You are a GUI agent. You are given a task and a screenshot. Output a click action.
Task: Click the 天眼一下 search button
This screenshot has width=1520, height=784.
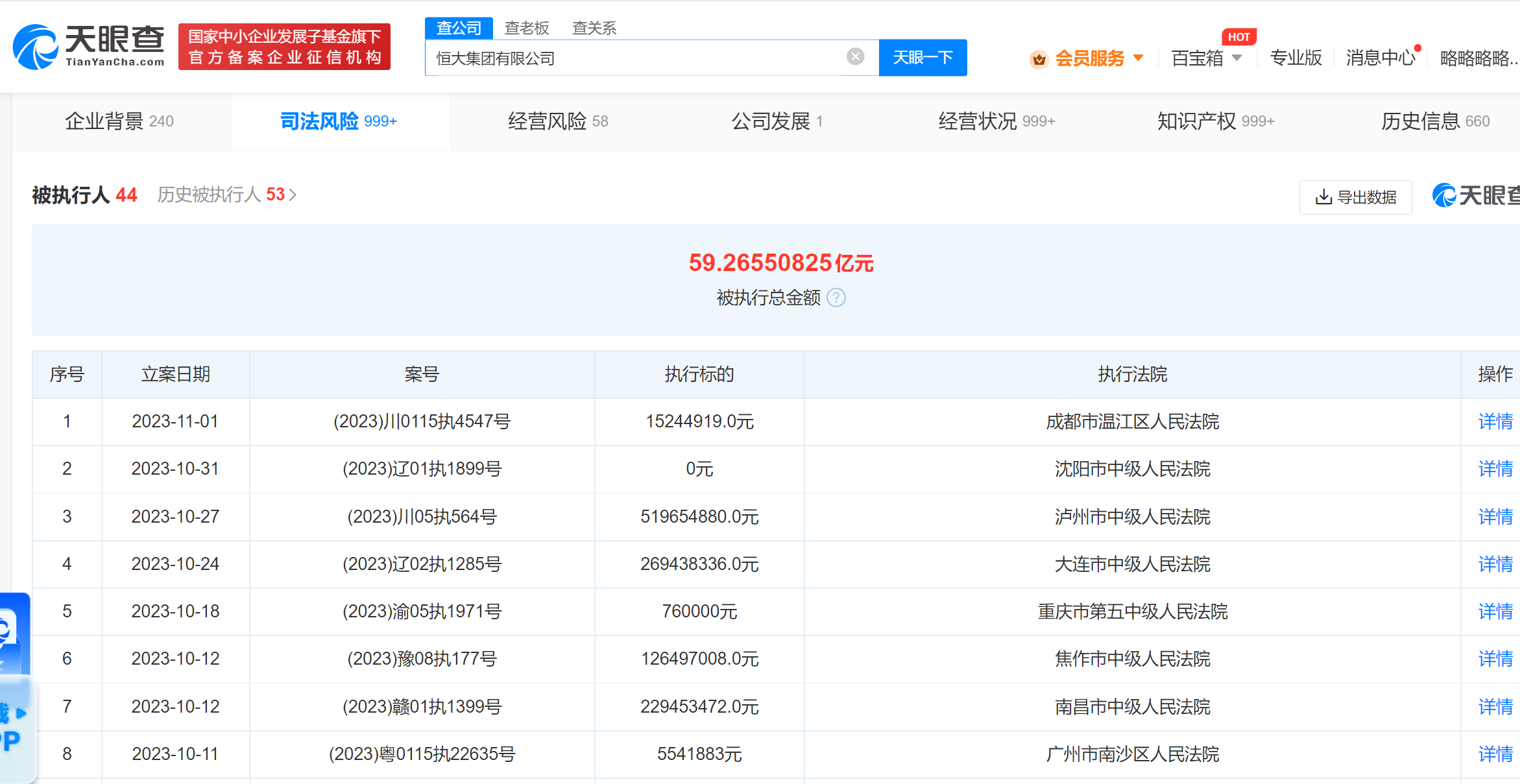click(923, 58)
